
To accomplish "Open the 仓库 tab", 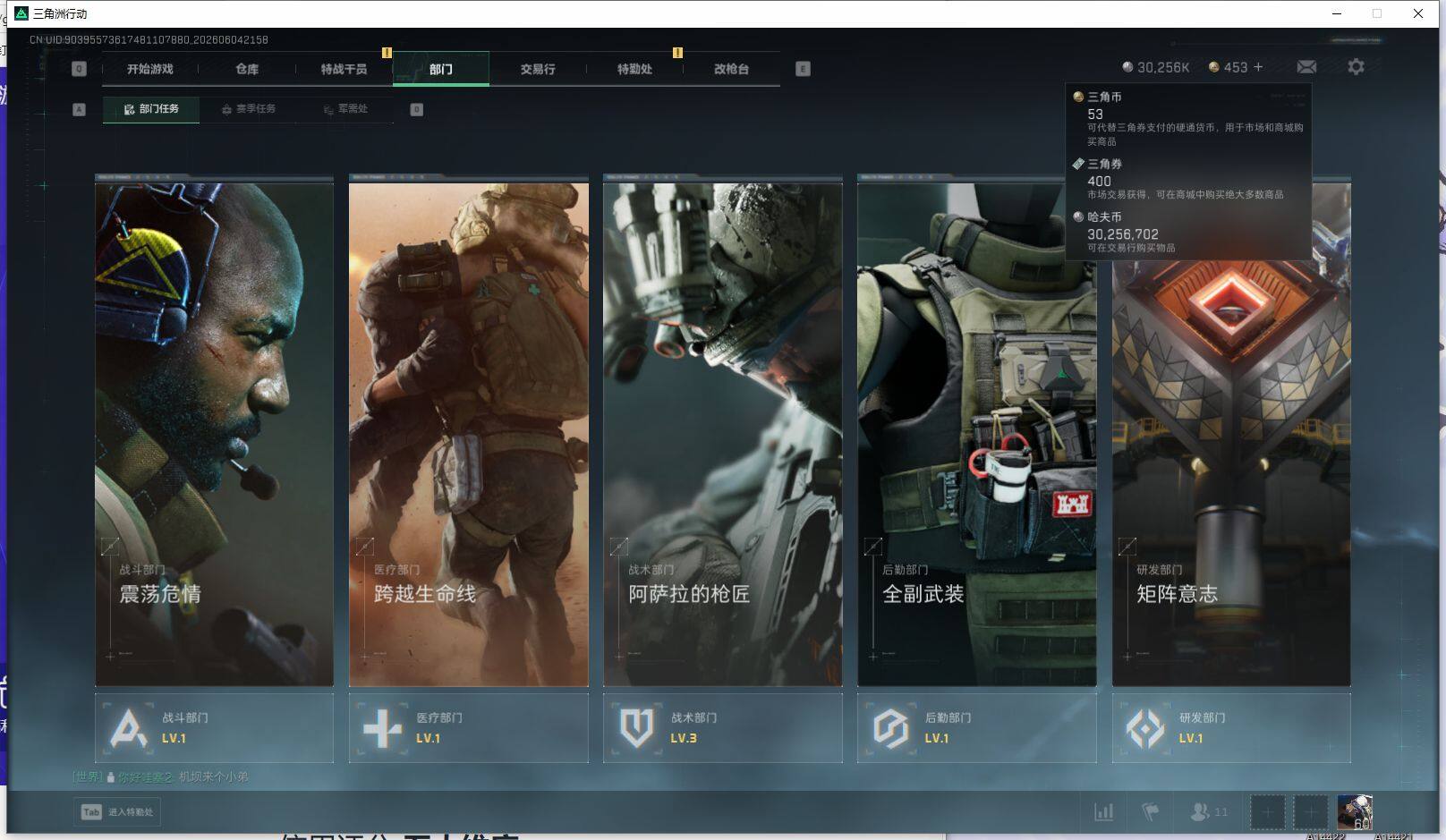I will pyautogui.click(x=247, y=69).
